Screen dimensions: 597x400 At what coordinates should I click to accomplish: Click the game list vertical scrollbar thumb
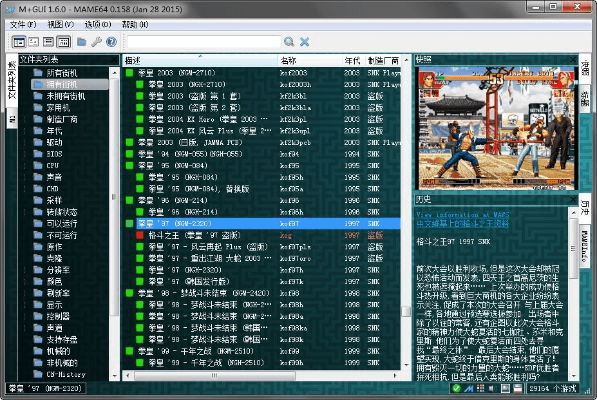[406, 311]
